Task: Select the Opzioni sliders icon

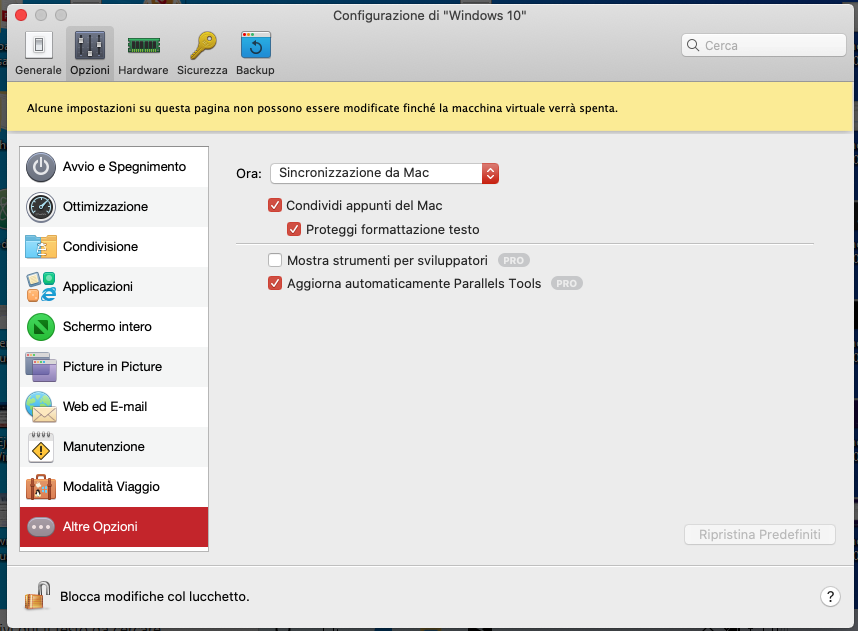Action: pos(90,45)
